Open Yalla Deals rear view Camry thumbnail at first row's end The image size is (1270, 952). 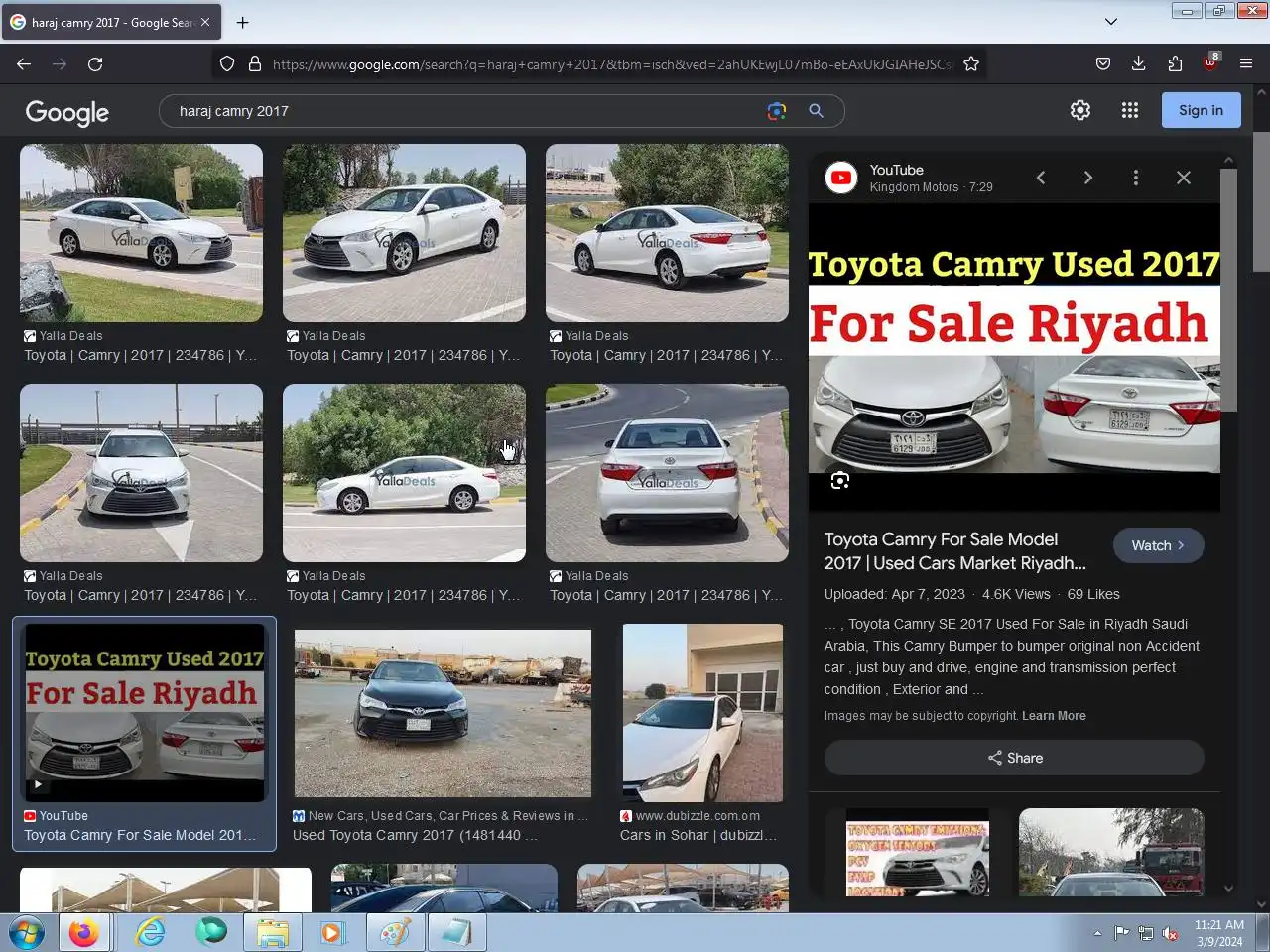tap(667, 233)
